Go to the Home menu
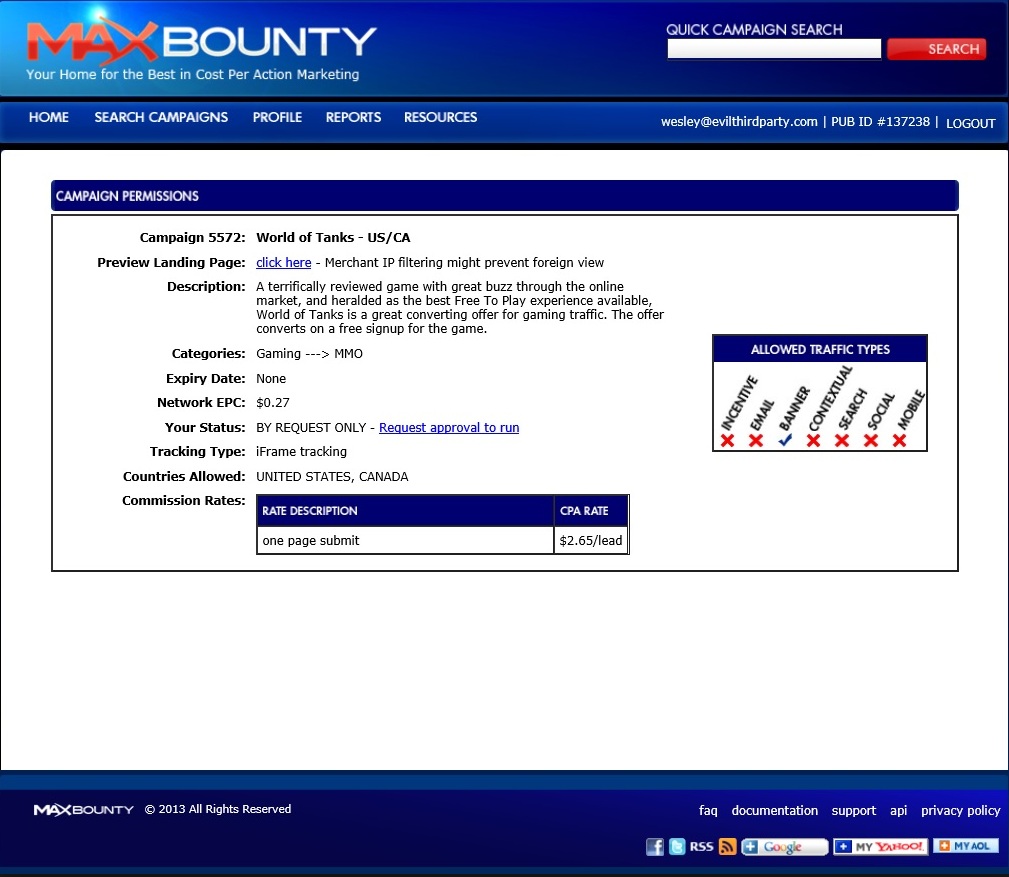 (49, 117)
